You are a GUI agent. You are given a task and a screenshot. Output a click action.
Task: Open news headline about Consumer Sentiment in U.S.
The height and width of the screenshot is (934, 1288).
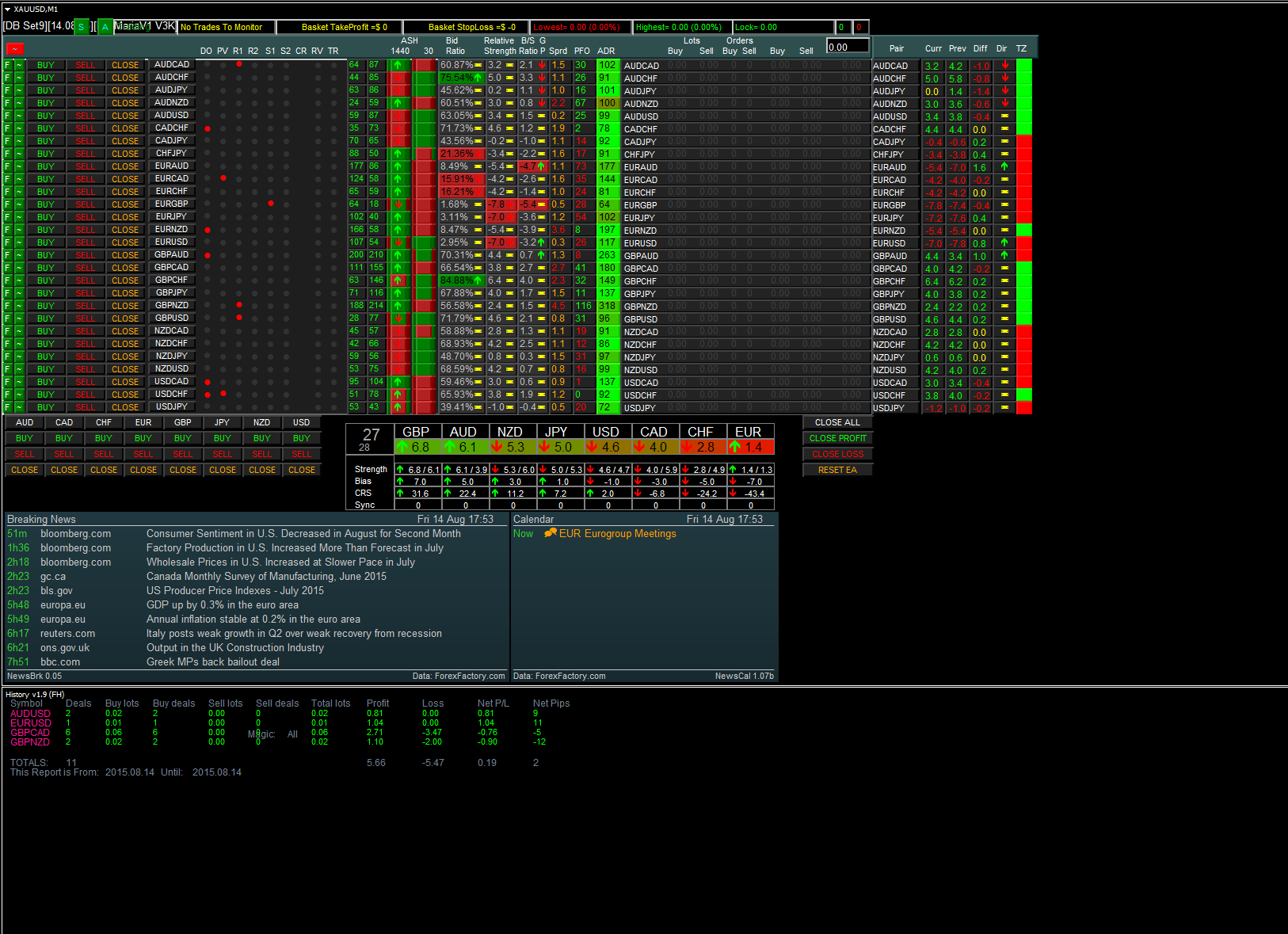click(x=303, y=533)
